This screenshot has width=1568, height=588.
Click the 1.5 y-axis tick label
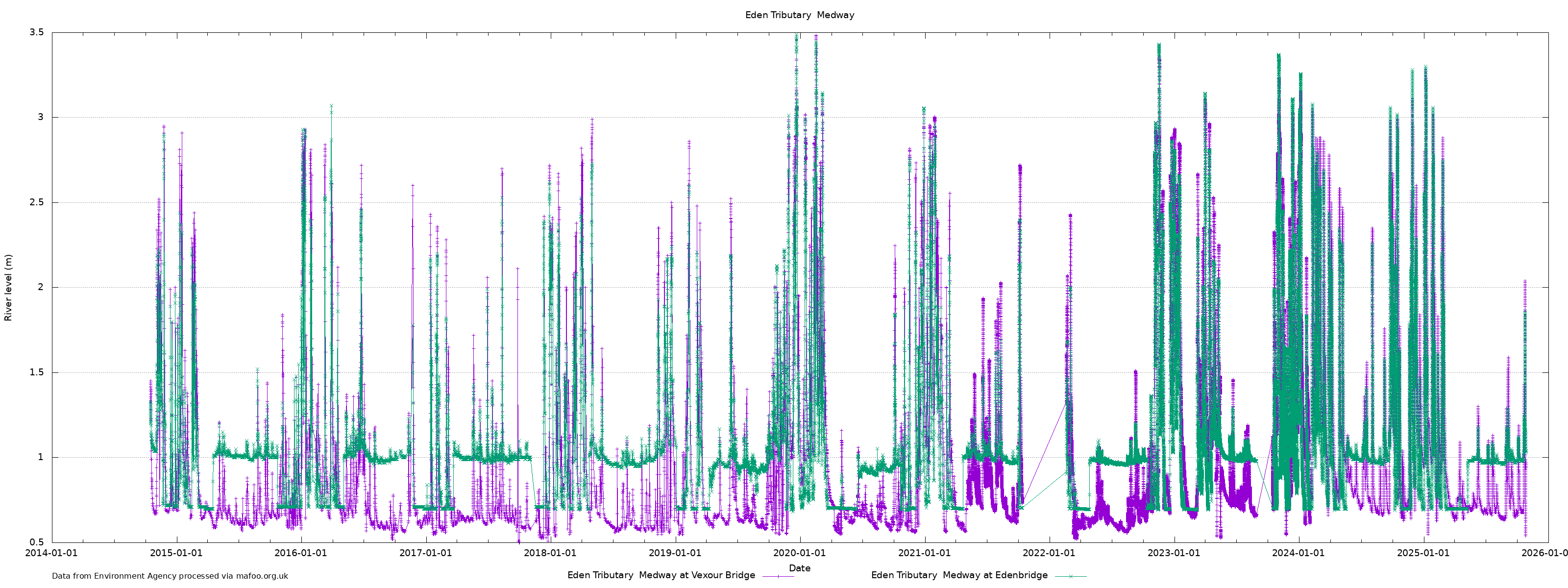[x=37, y=372]
